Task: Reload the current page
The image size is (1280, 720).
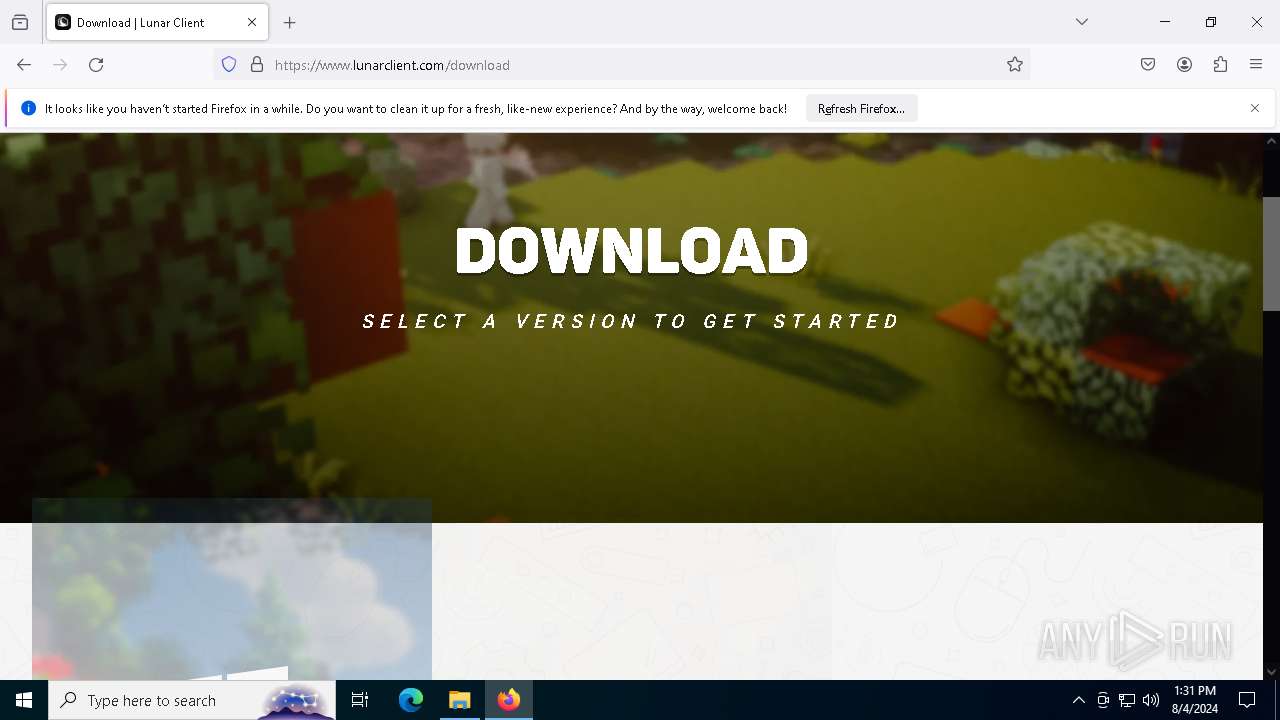Action: point(96,65)
